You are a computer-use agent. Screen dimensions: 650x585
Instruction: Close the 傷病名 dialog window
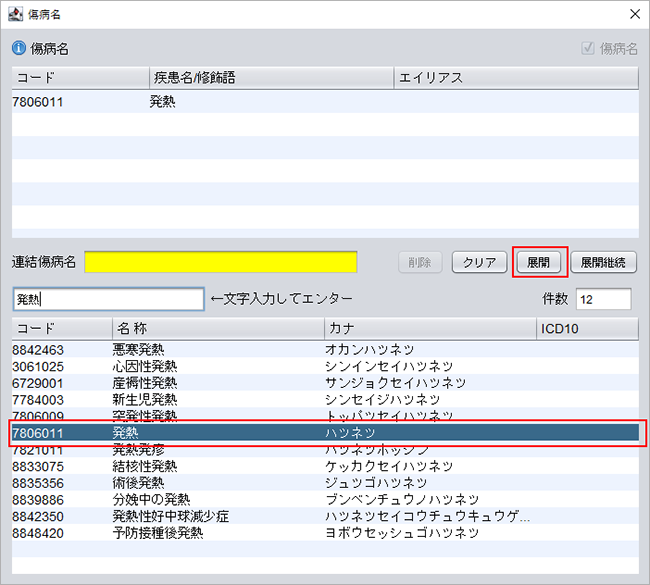[633, 14]
